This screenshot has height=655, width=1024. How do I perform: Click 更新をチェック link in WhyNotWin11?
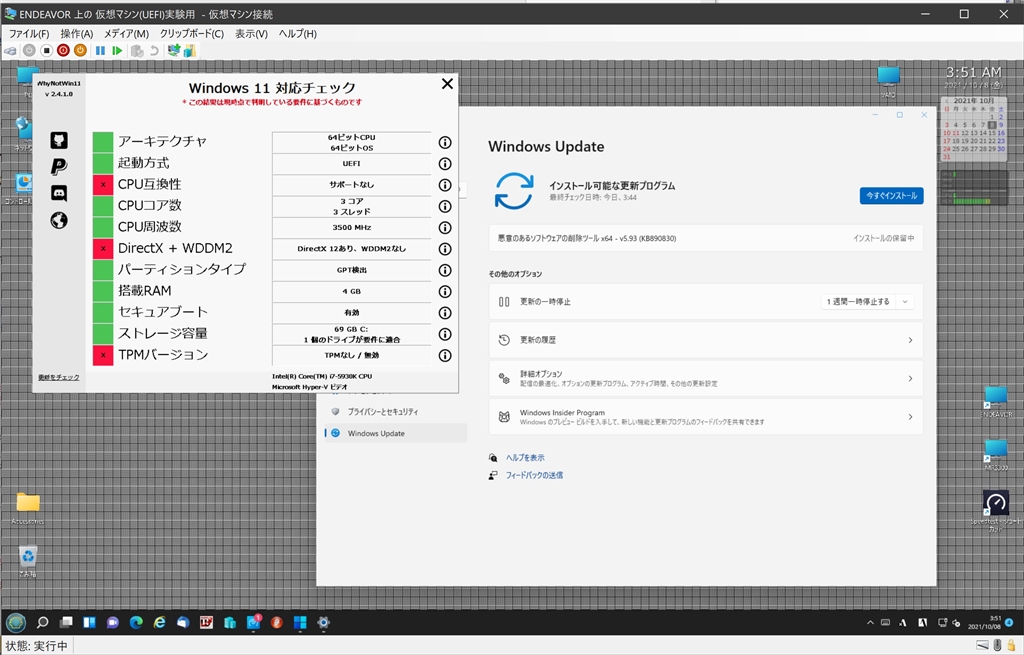coord(59,377)
